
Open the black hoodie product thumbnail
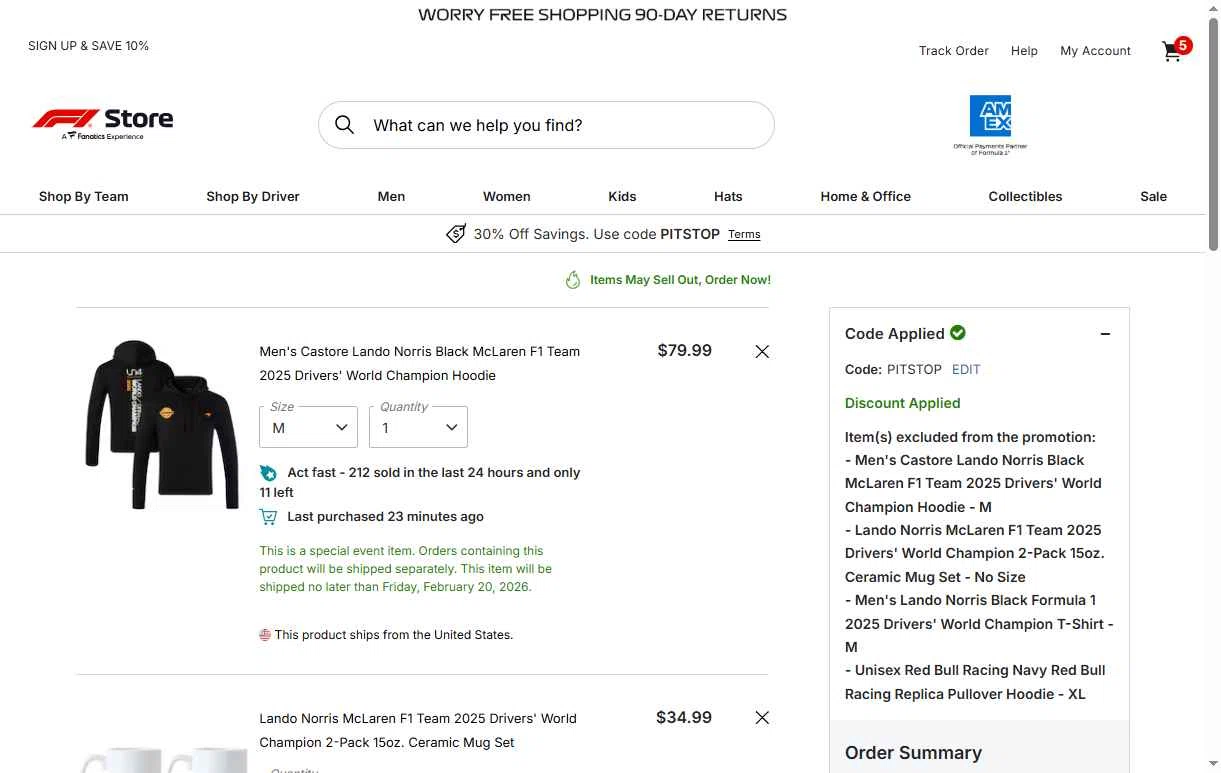(162, 425)
